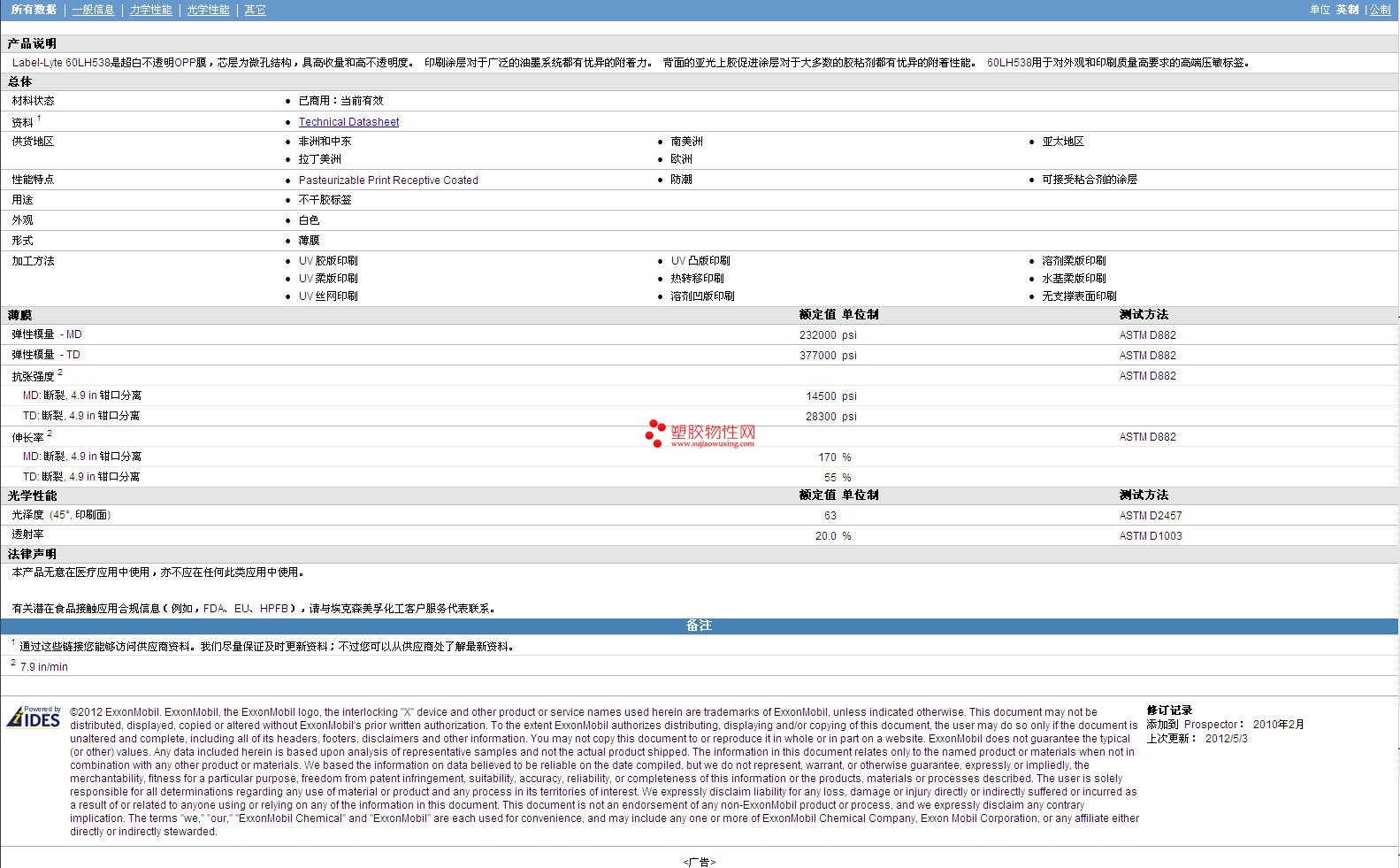The height and width of the screenshot is (868, 1400).
Task: Select the 弹性模量 - TD row label
Action: [45, 355]
